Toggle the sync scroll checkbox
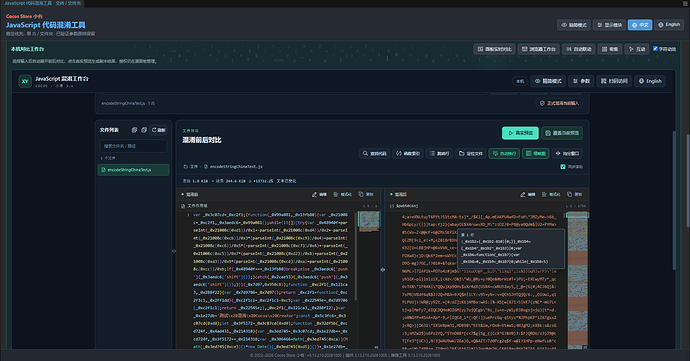Image resolution: width=690 pixels, height=361 pixels. click(x=563, y=166)
